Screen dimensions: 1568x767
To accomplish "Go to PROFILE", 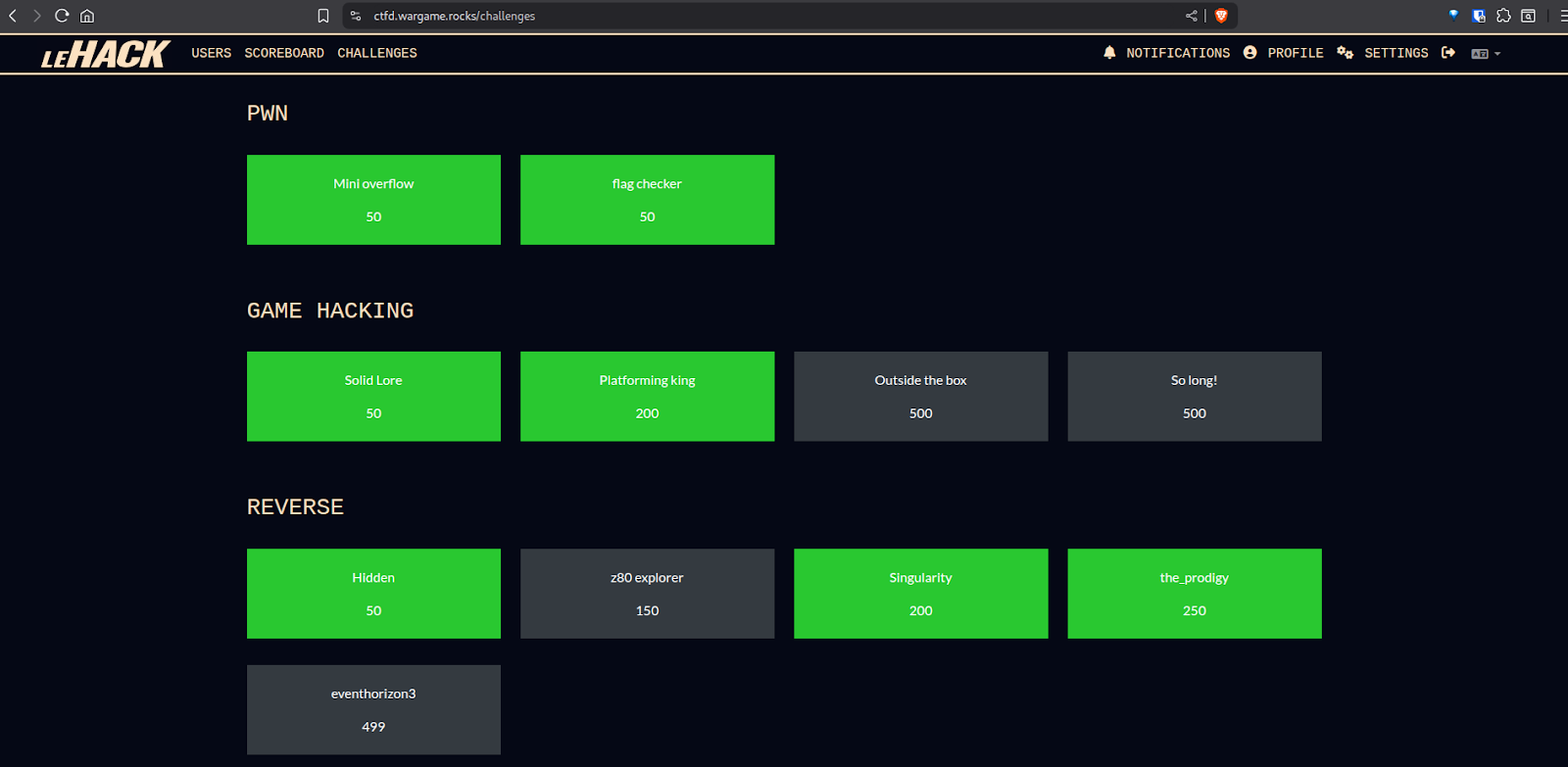I will click(x=1296, y=53).
